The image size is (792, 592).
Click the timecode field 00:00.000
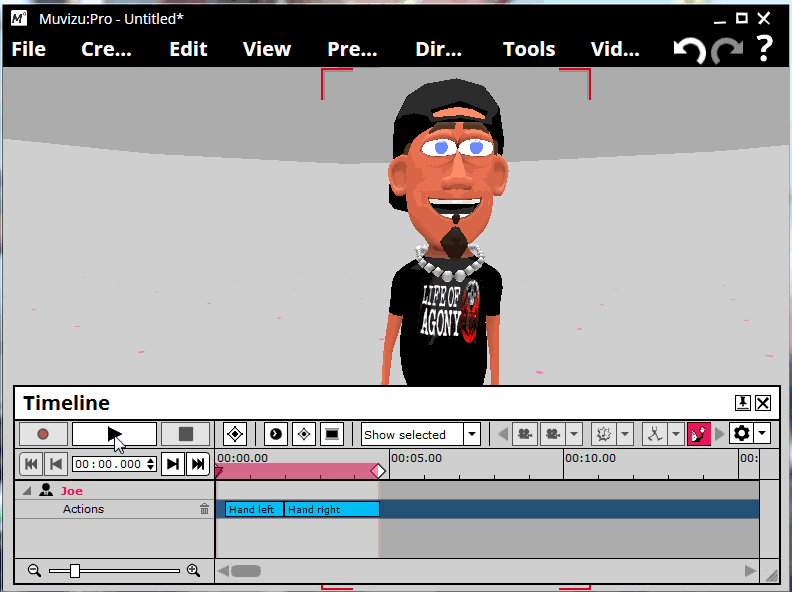(x=109, y=464)
